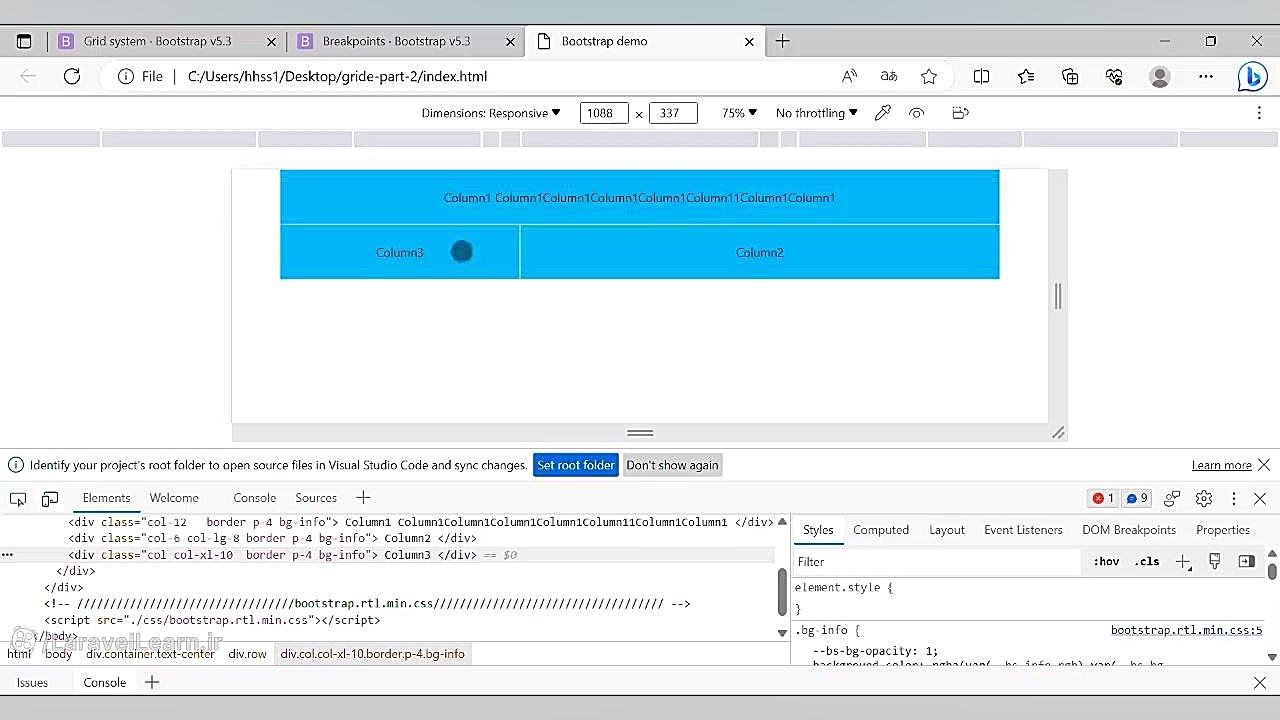Follow the Learn more link
Screen dimensions: 1280x720
1221,465
